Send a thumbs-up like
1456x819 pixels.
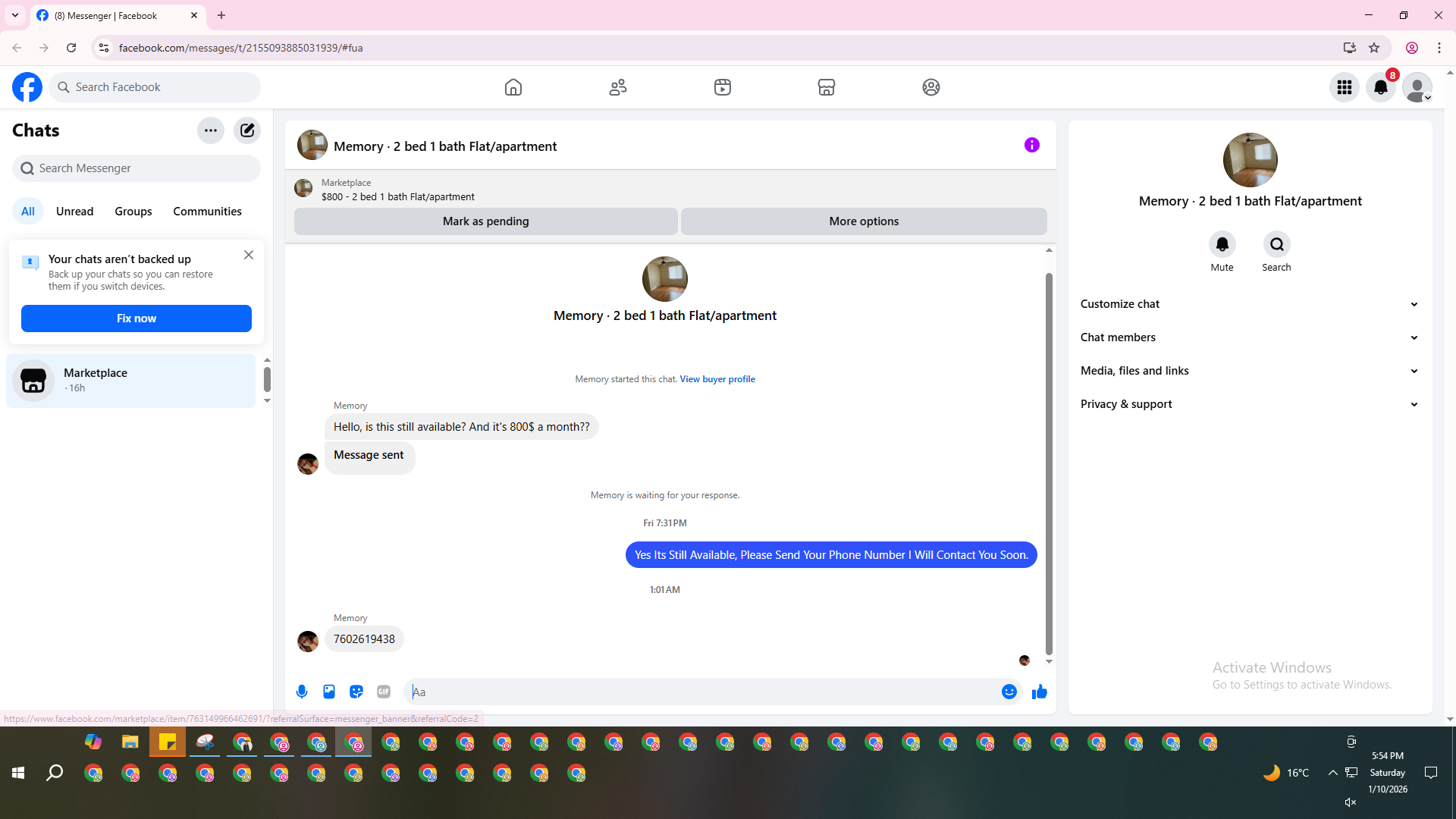1039,692
